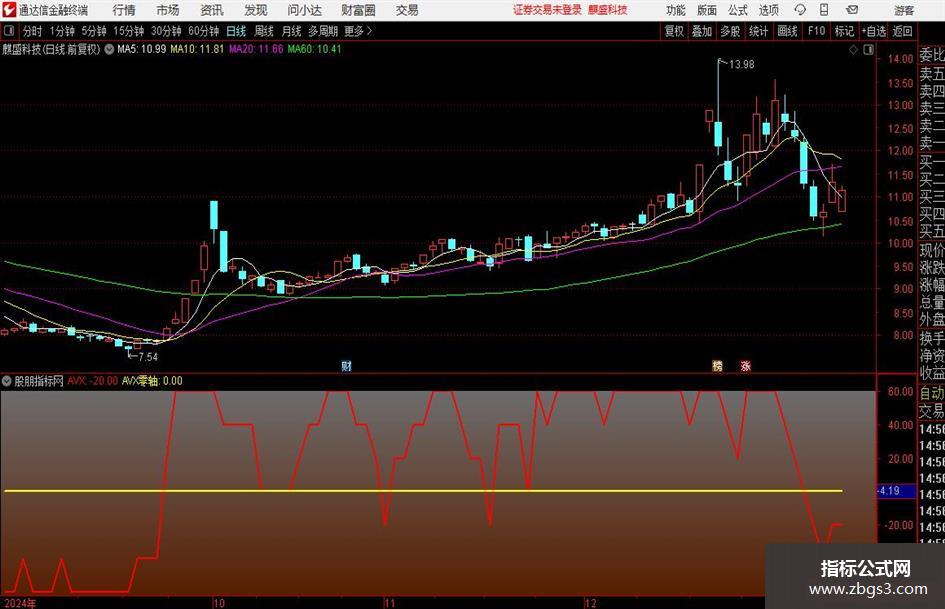Image resolution: width=945 pixels, height=609 pixels.
Task: Switch to the 分时 period tab
Action: coord(33,31)
